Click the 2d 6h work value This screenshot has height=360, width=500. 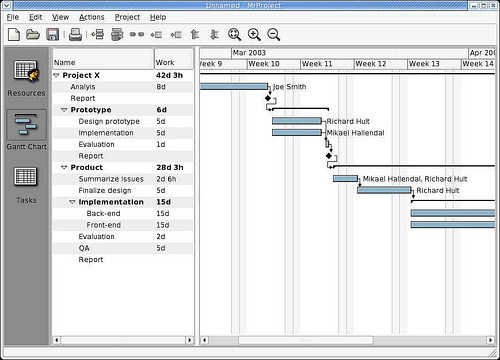pyautogui.click(x=166, y=179)
